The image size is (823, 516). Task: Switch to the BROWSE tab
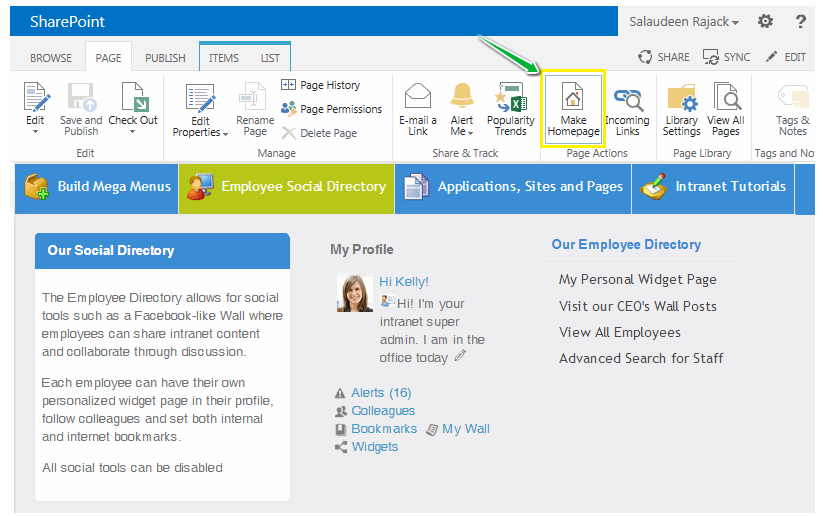pos(51,58)
